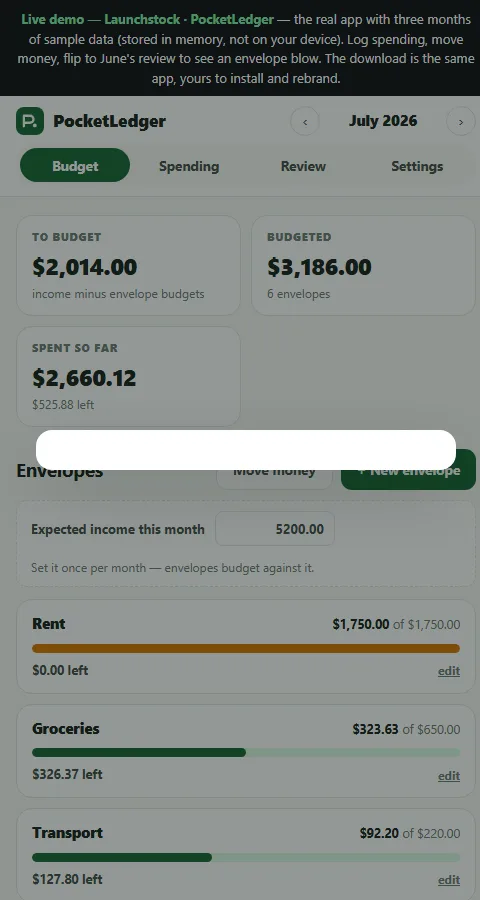Open the Review tab
480x900 pixels.
(x=303, y=166)
